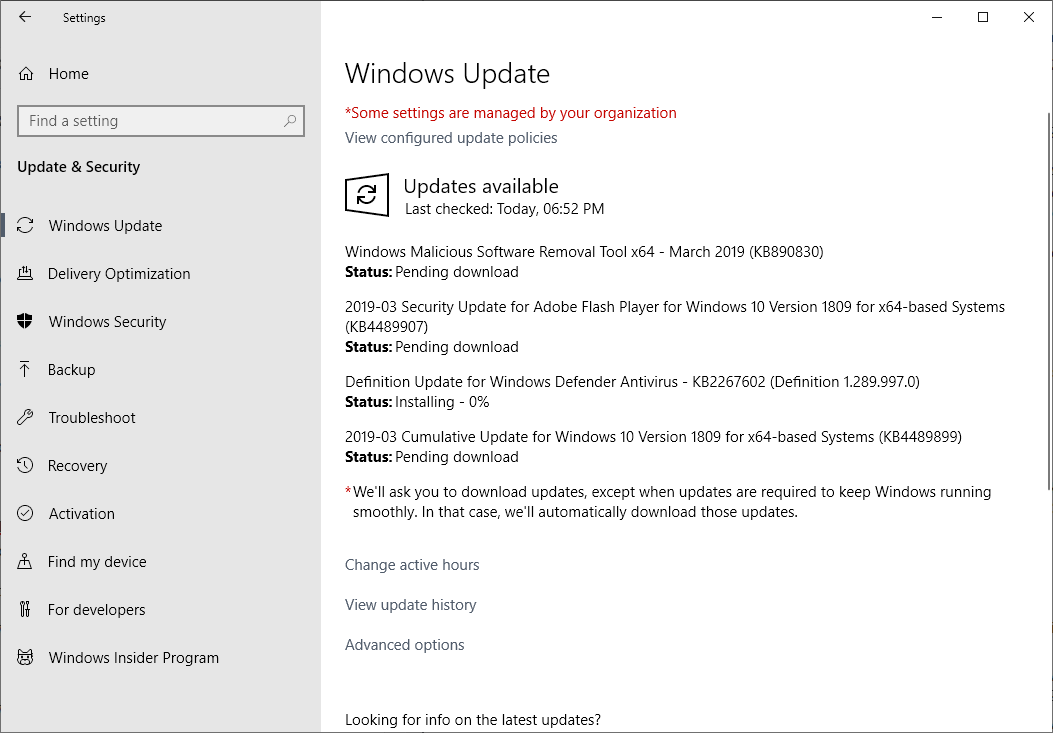
Task: Open Change active hours link
Action: (412, 565)
